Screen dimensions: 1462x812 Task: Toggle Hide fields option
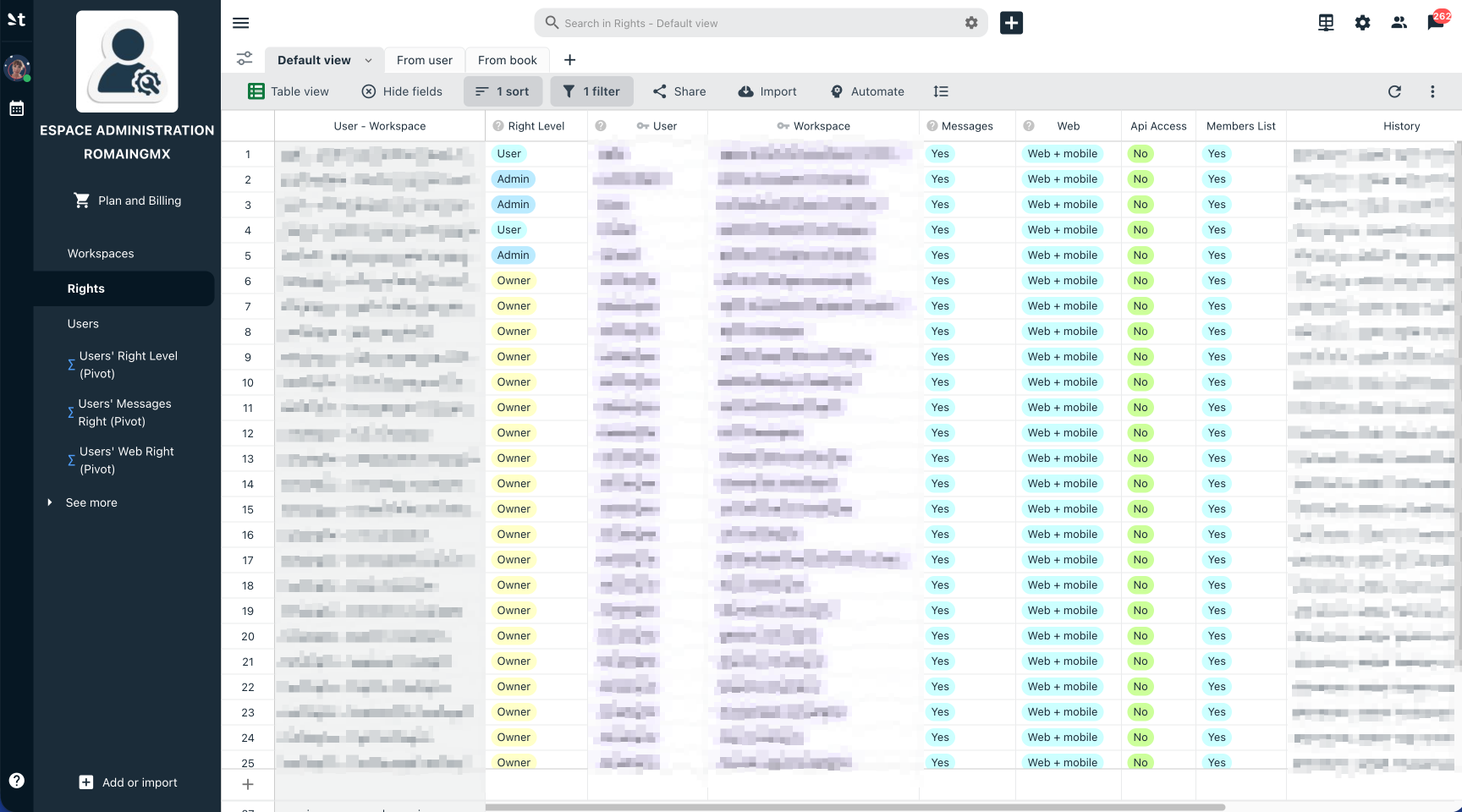click(402, 91)
